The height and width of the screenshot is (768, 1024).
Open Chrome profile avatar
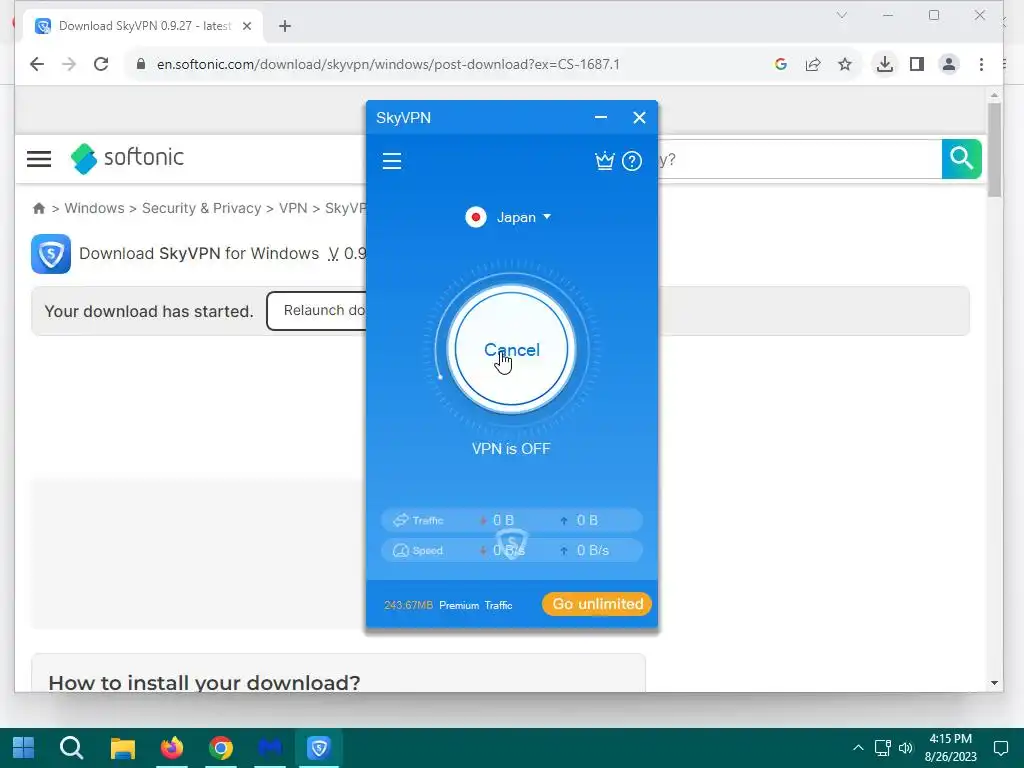949,64
